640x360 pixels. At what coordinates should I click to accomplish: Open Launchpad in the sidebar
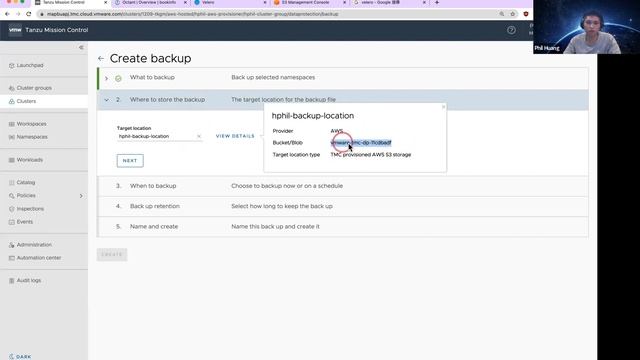click(30, 65)
